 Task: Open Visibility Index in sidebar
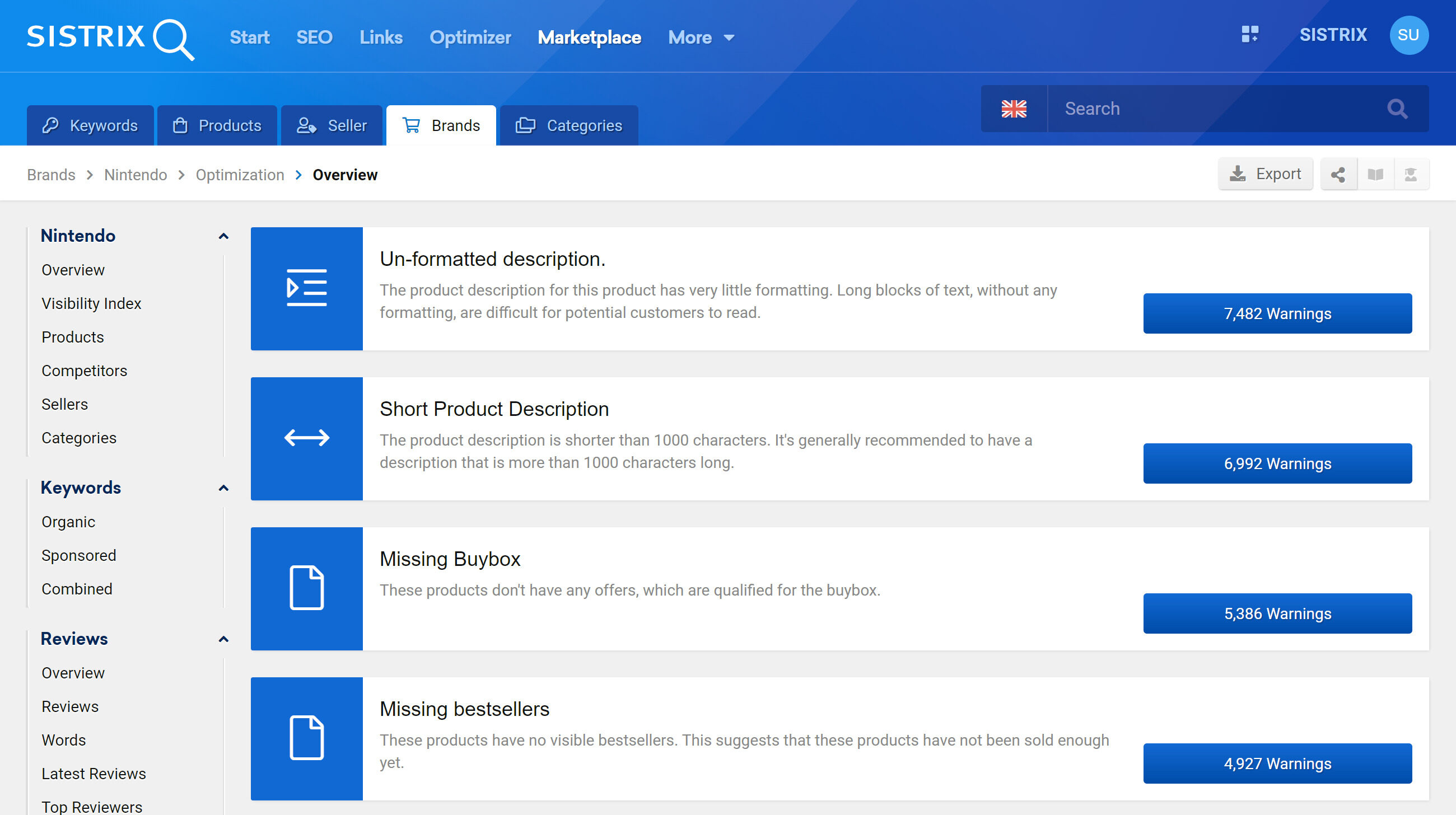coord(91,304)
